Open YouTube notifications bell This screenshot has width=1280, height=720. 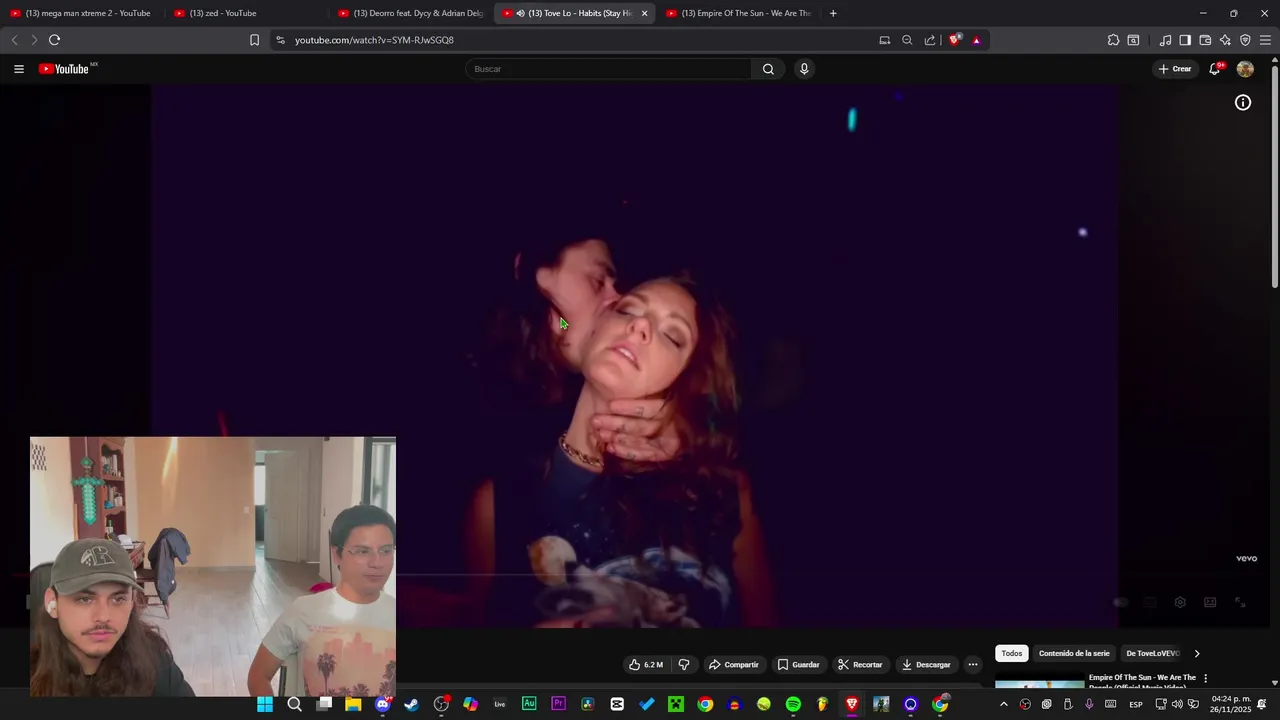point(1215,69)
